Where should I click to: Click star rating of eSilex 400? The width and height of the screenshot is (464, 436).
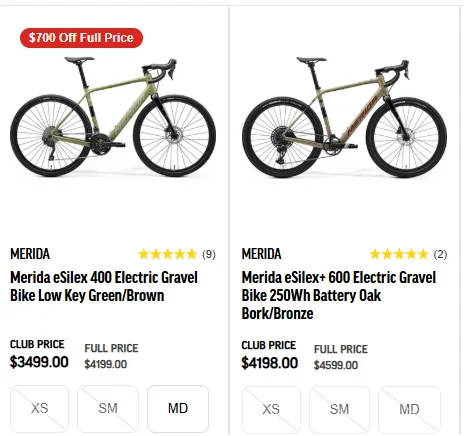168,254
